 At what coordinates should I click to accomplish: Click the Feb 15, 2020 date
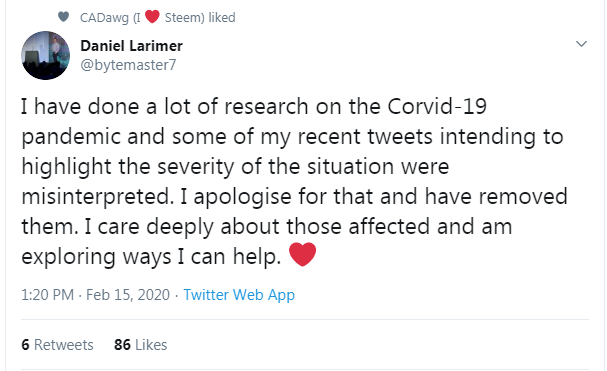pos(128,295)
